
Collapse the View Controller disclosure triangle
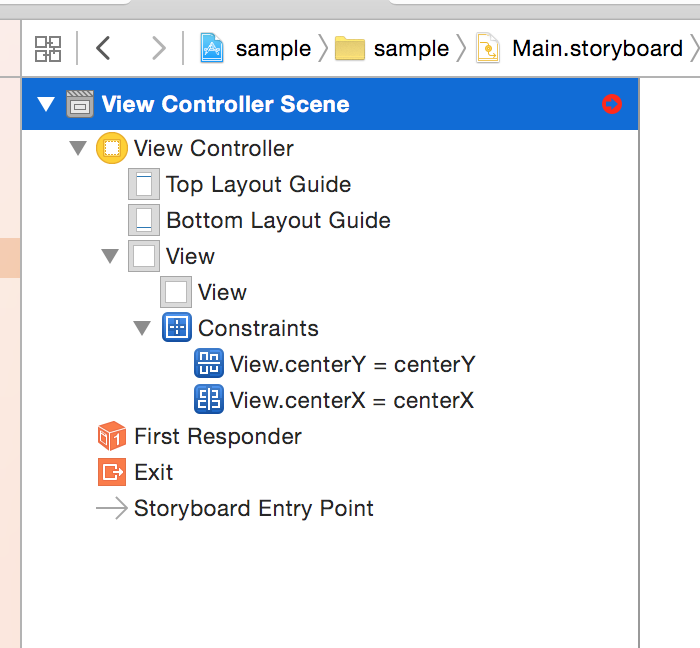click(77, 149)
